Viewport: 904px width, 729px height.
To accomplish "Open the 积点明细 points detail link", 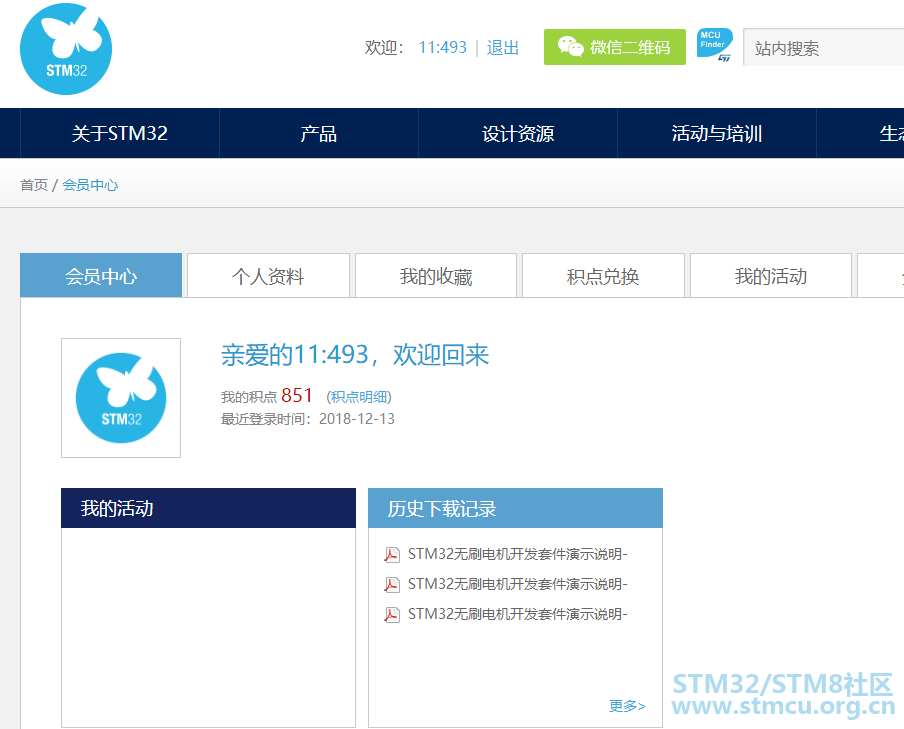I will point(359,397).
